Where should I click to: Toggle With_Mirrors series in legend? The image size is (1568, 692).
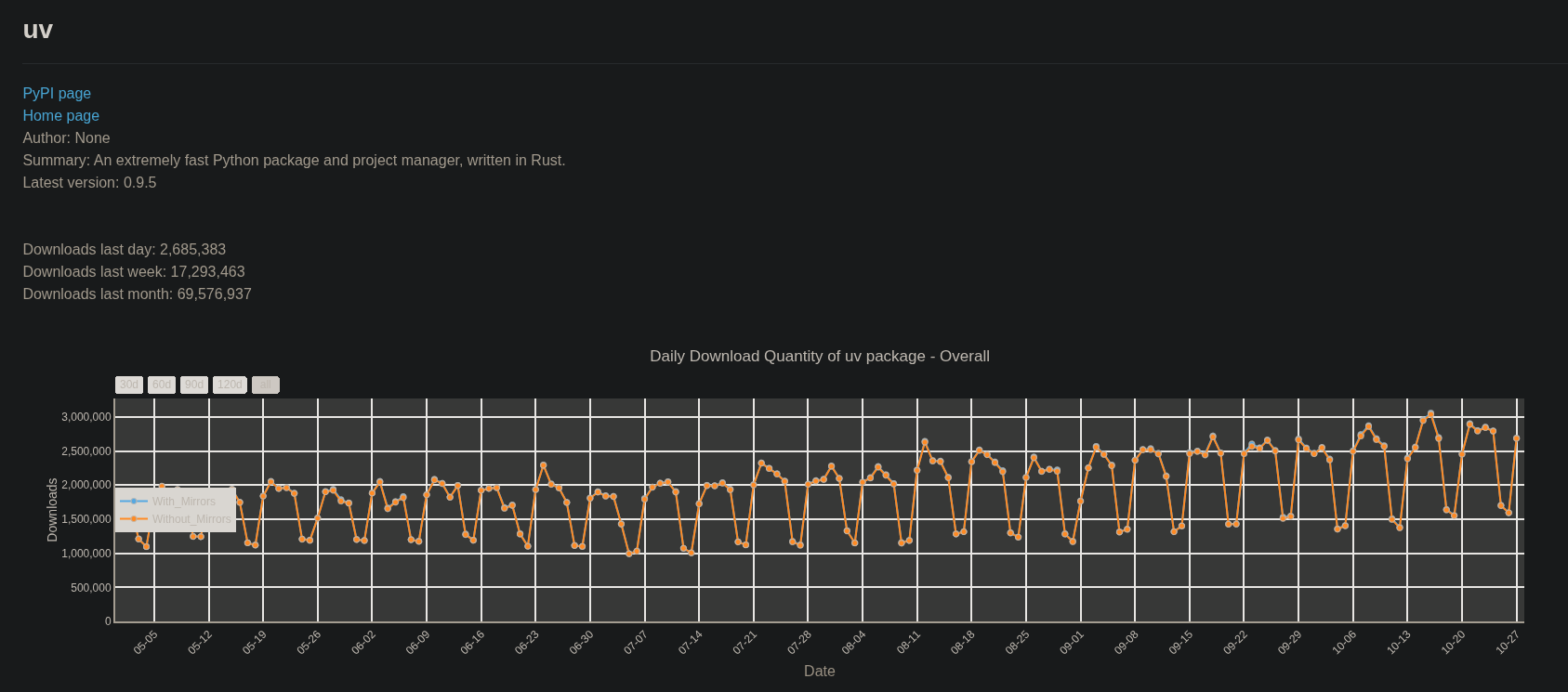pos(183,502)
